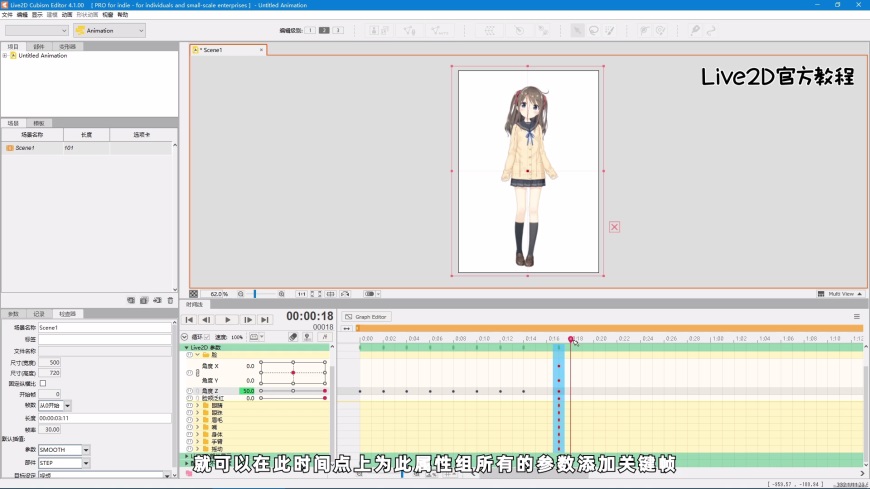Screen dimensions: 870x489
Task: Click the 长度 column header
Action: pyautogui.click(x=87, y=135)
